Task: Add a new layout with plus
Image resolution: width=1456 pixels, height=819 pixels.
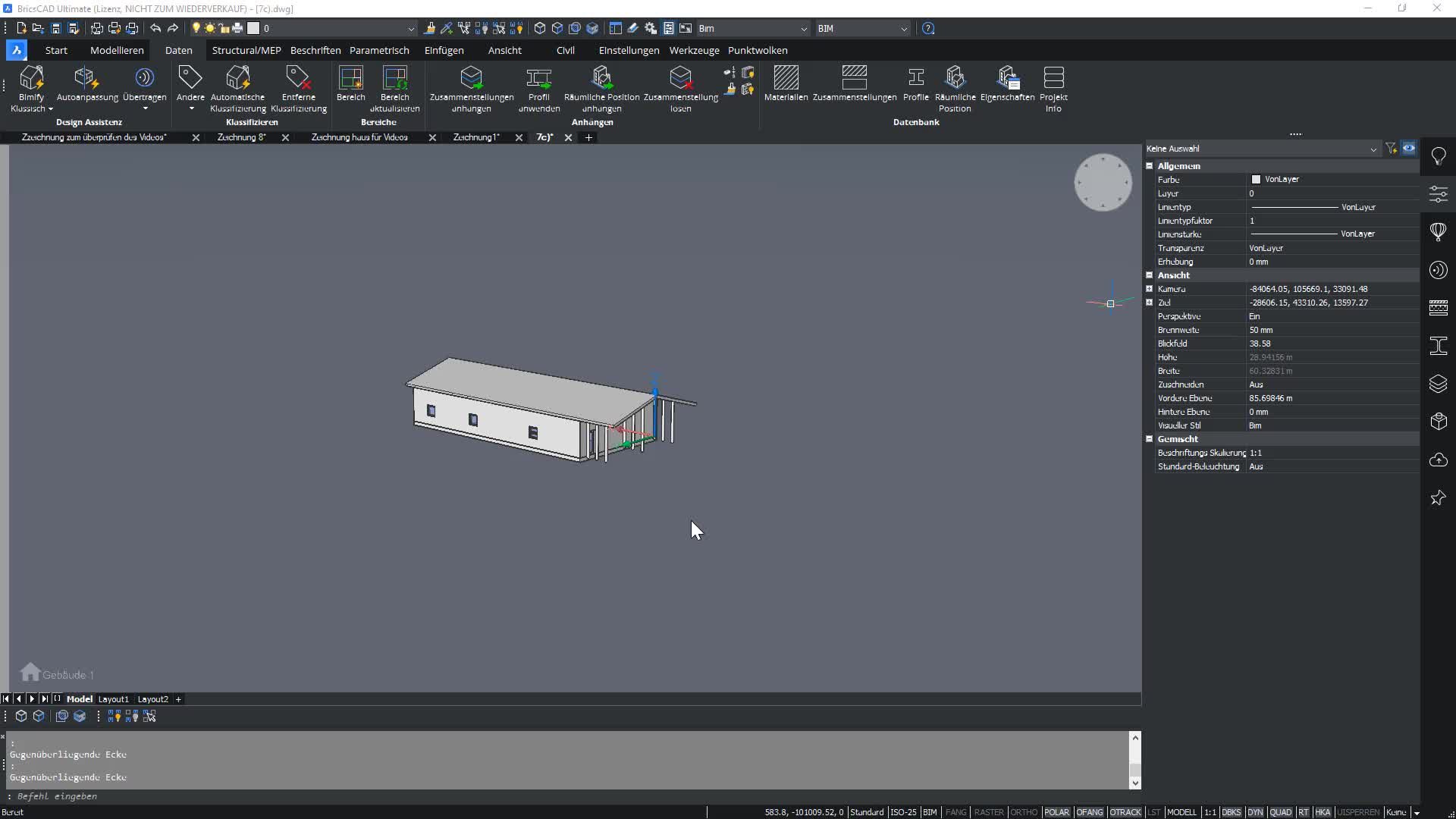Action: point(178,699)
